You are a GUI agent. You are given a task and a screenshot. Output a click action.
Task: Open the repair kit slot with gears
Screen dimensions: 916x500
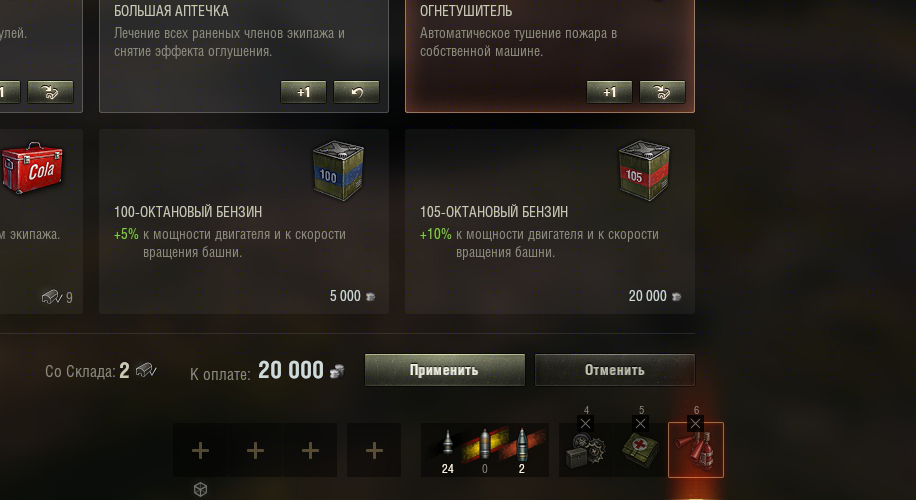pos(586,450)
